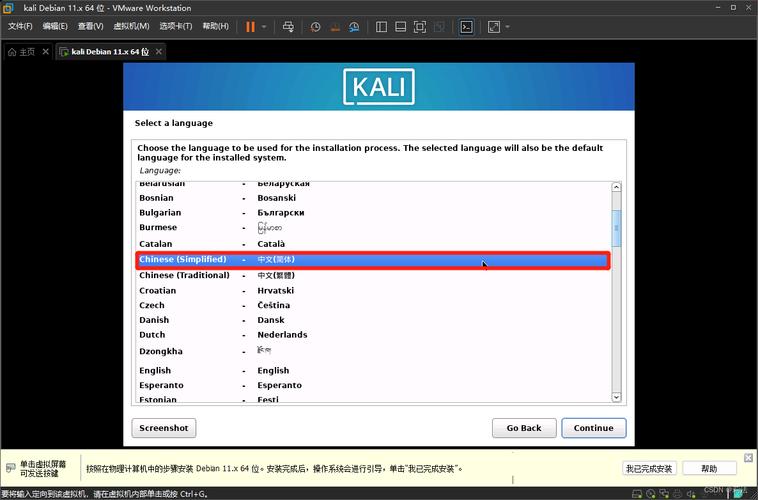
Task: Click the language list scrollbar thumb
Action: (616, 228)
